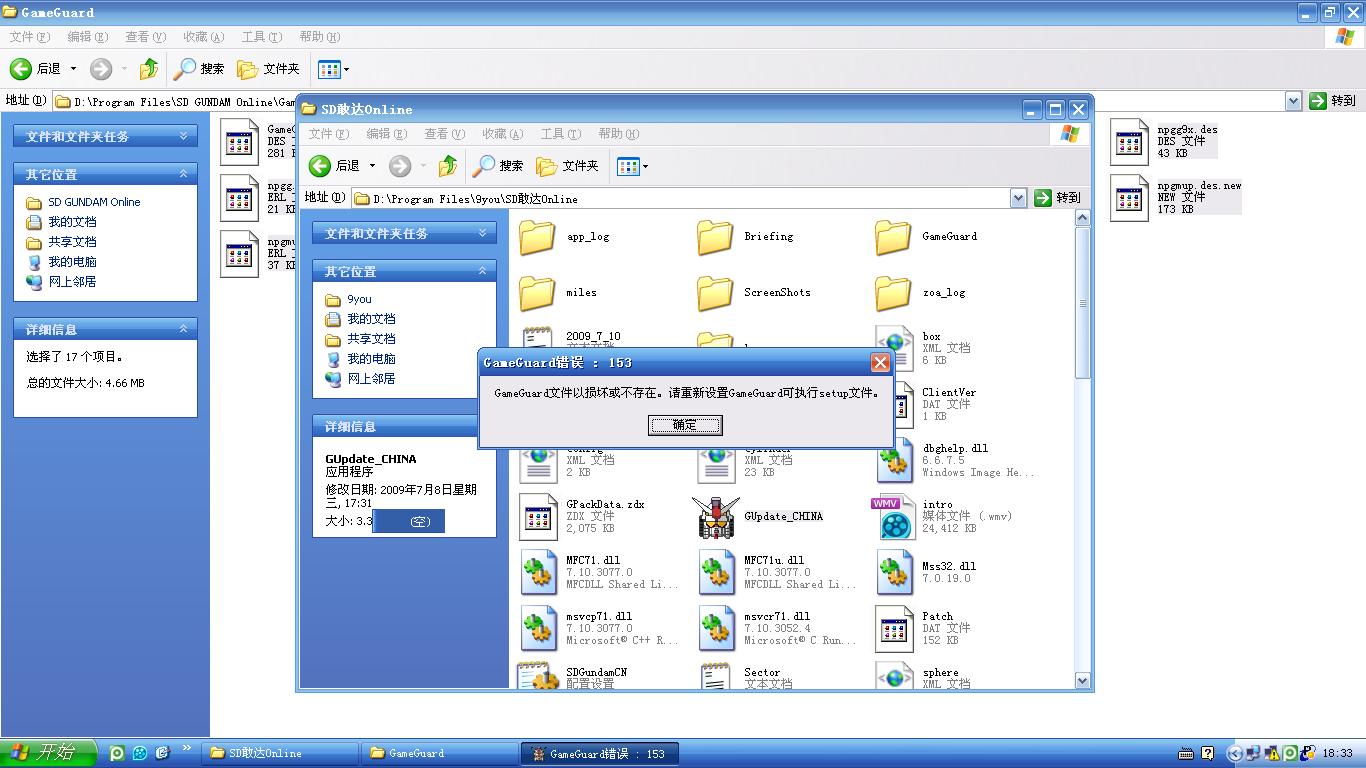Select the GPackData.zdx file icon
1366x768 pixels.
click(537, 517)
